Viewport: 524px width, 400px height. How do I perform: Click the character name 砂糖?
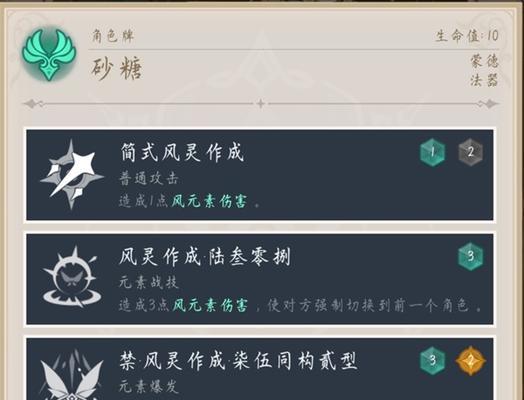(x=117, y=68)
